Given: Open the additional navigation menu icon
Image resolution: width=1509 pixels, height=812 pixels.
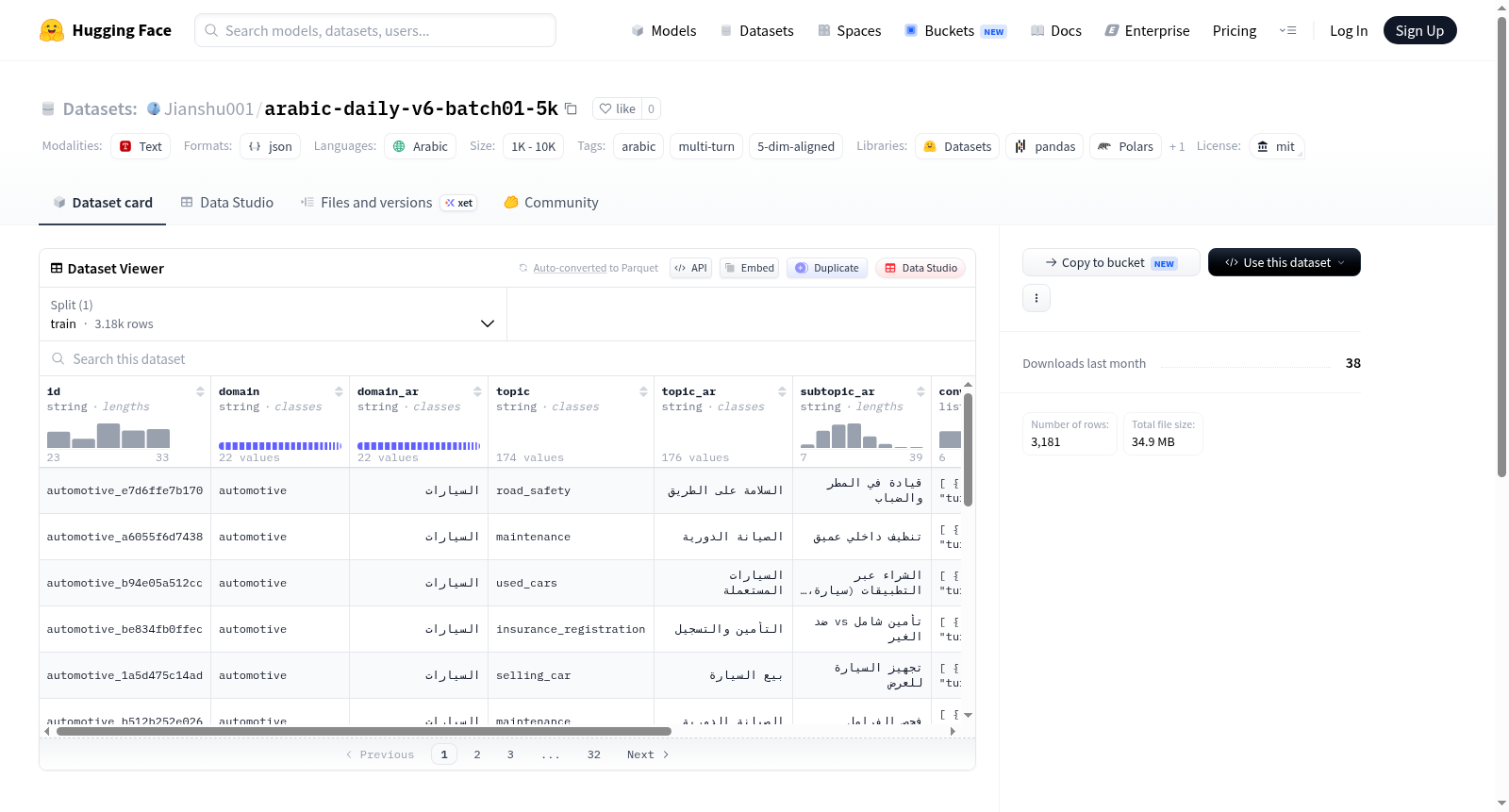Looking at the screenshot, I should coord(1287,30).
